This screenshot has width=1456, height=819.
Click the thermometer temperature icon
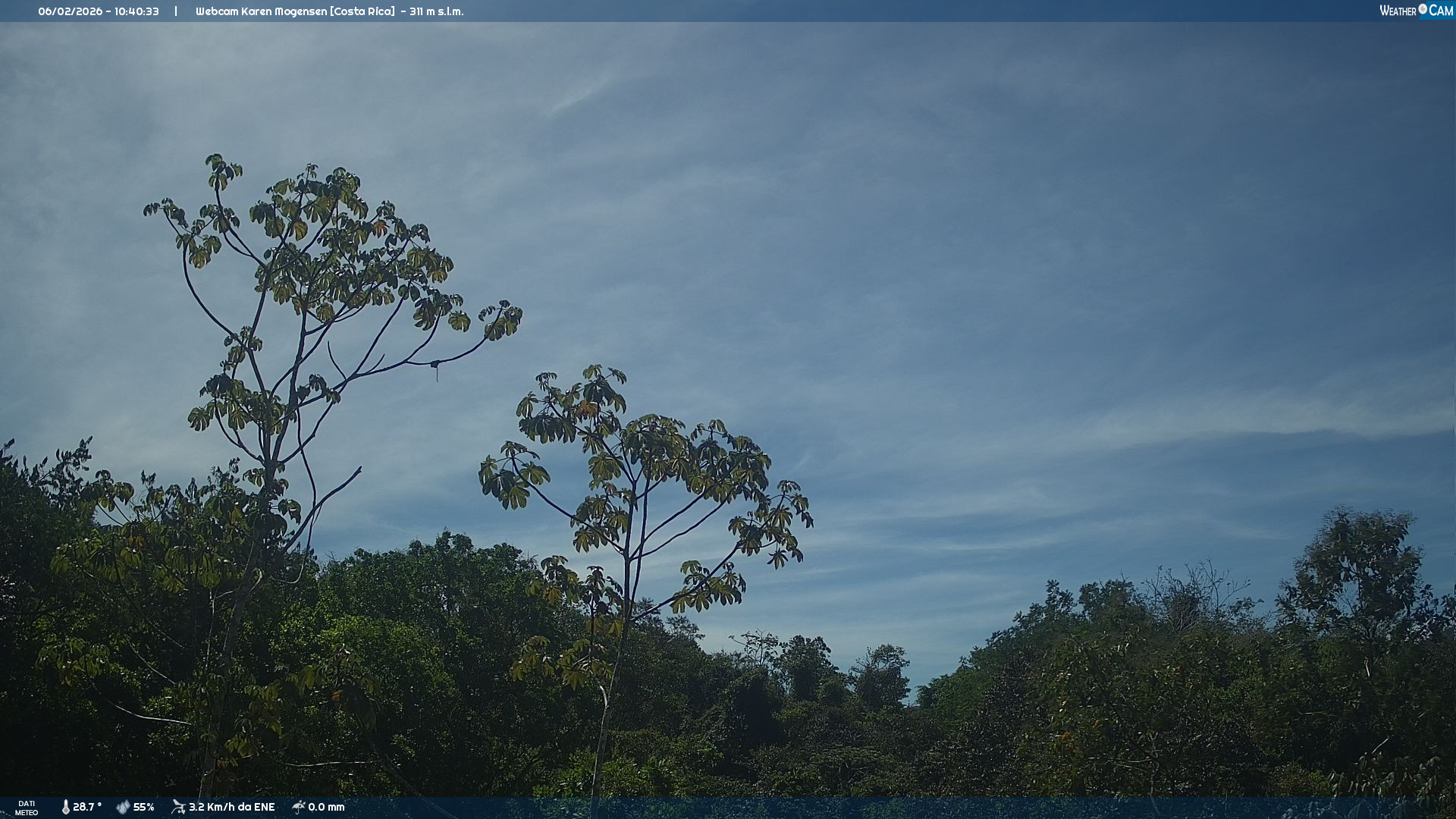66,807
